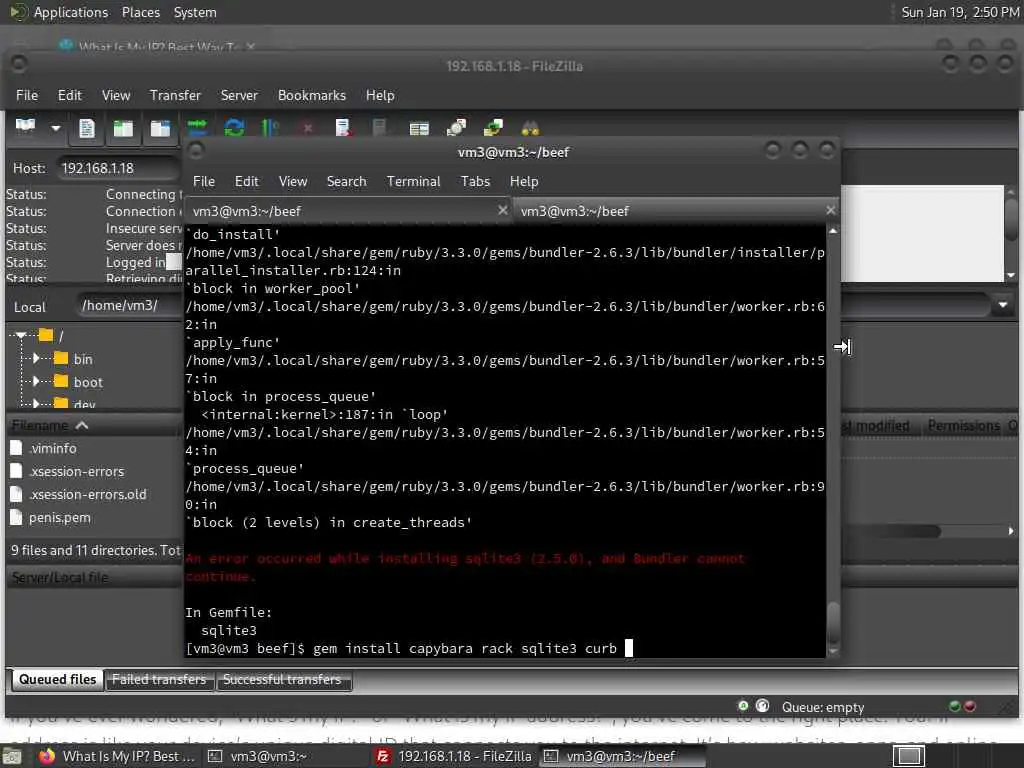Search files with the binoculars icon

(x=530, y=128)
